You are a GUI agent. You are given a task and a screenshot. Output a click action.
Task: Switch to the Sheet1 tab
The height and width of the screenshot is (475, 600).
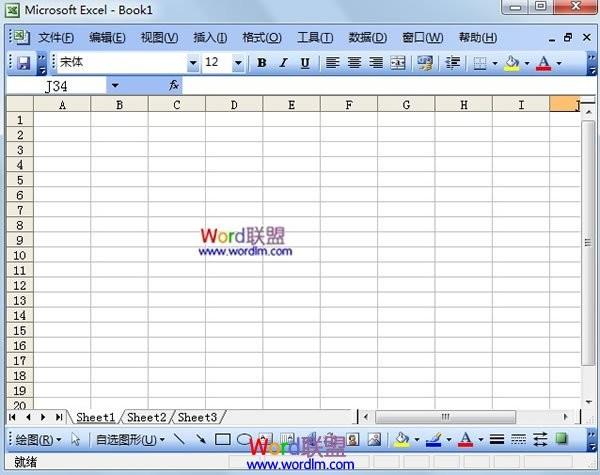click(x=96, y=417)
